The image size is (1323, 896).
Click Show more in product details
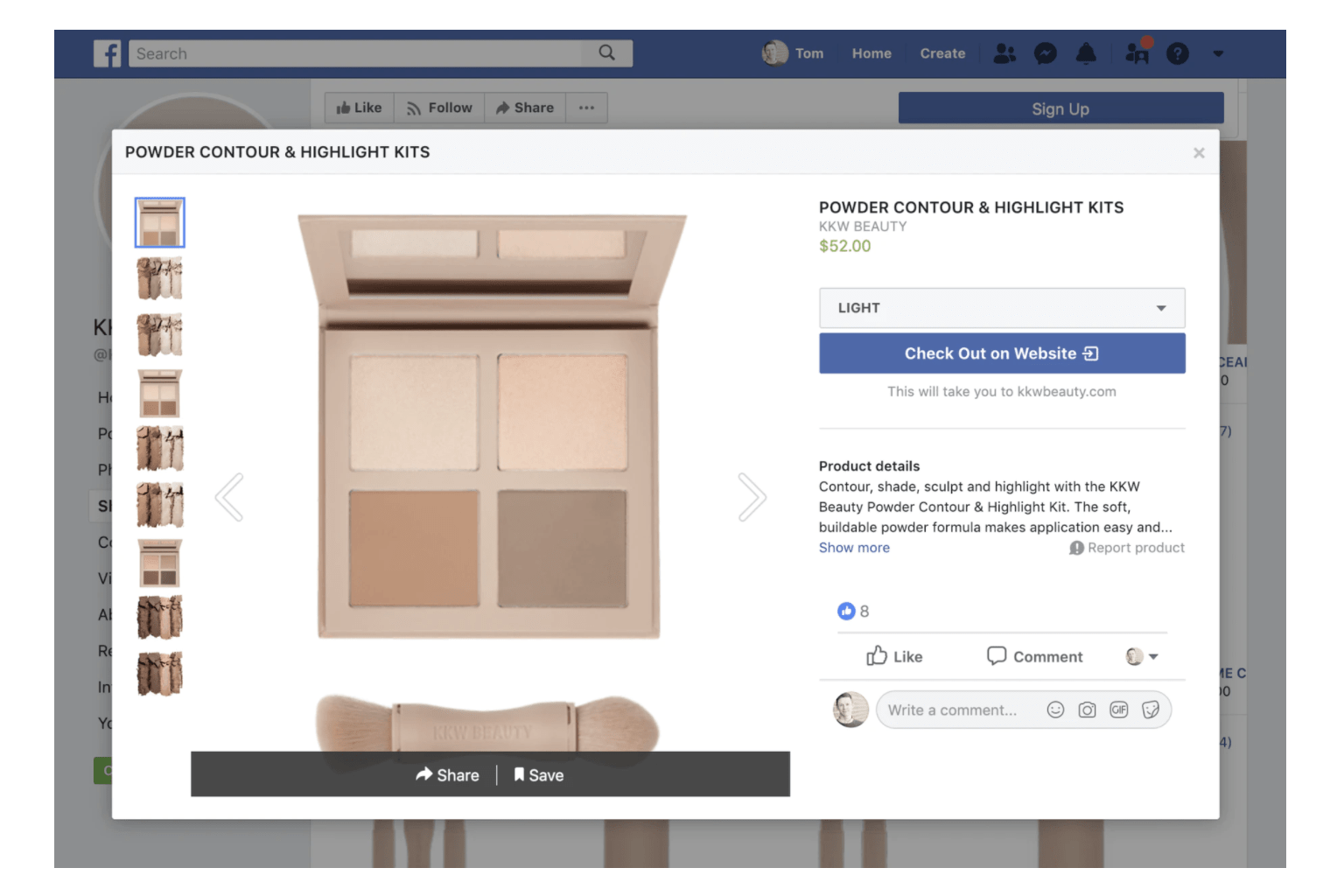(854, 548)
